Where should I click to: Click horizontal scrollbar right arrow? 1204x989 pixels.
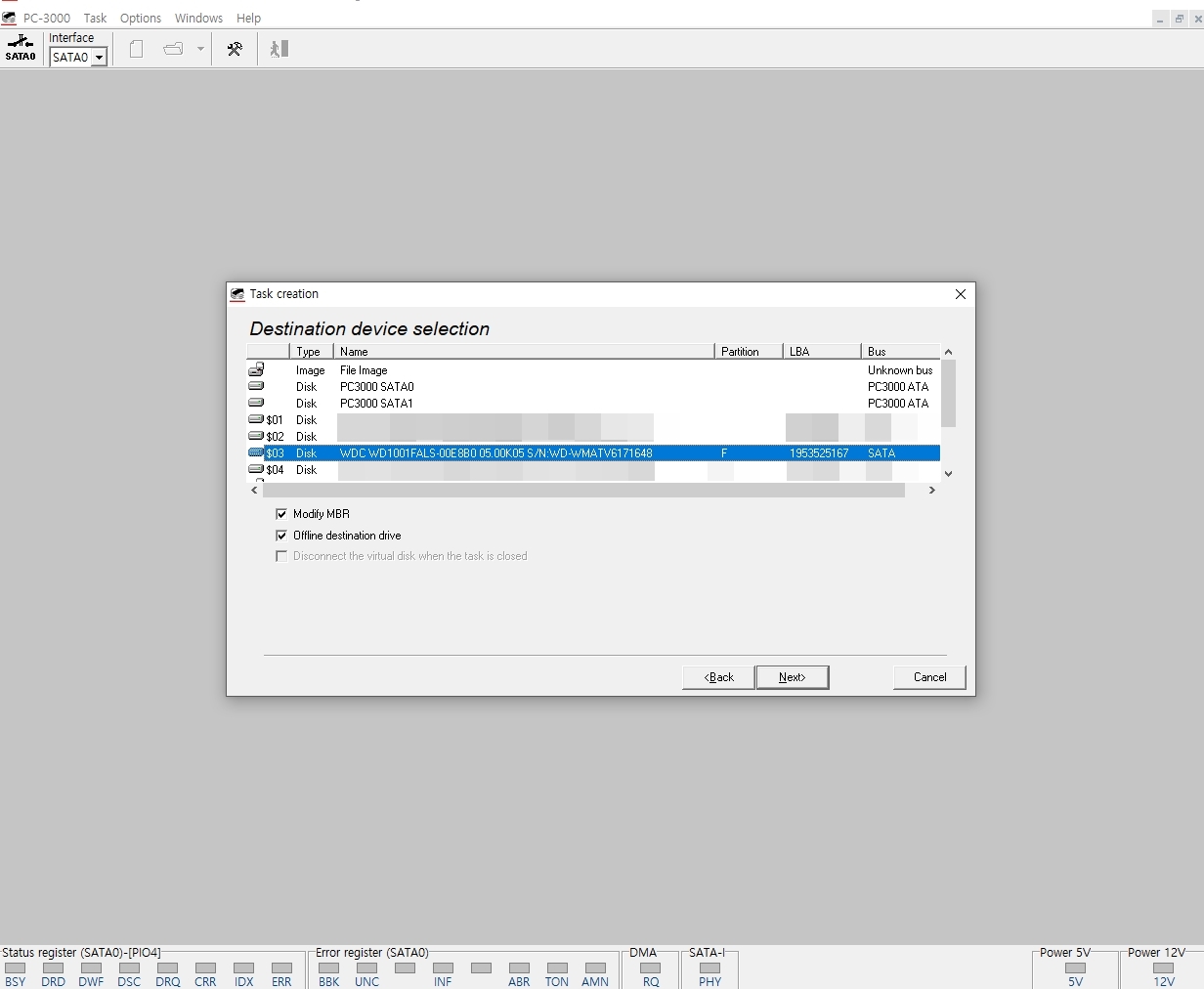[932, 491]
